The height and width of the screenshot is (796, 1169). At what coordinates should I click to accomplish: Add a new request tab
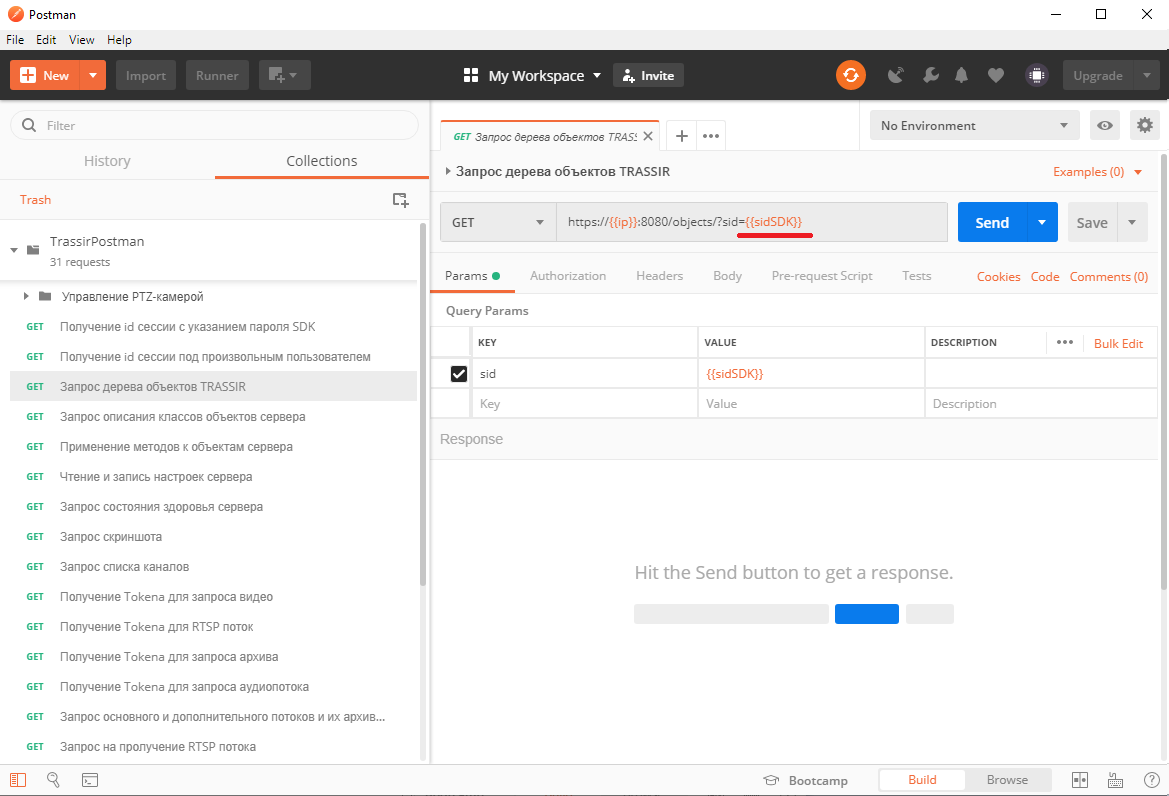(681, 136)
